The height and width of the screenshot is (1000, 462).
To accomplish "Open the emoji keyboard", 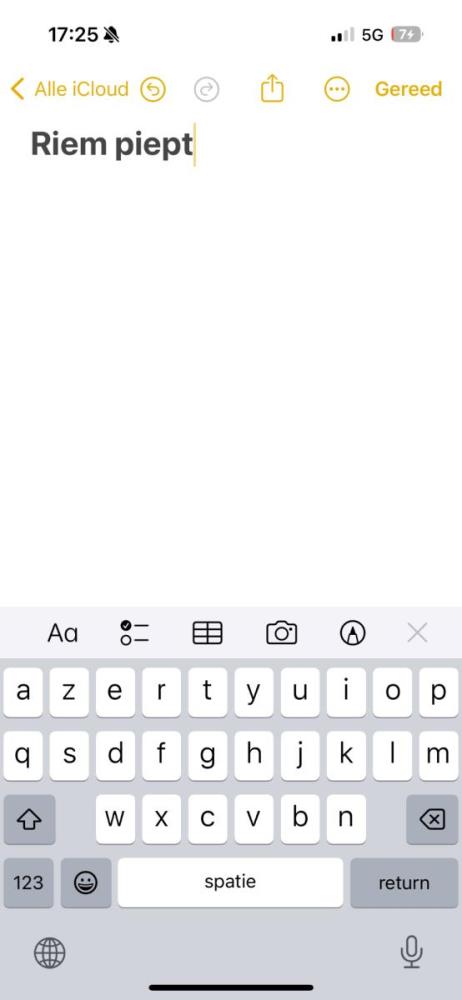I will pyautogui.click(x=86, y=883).
